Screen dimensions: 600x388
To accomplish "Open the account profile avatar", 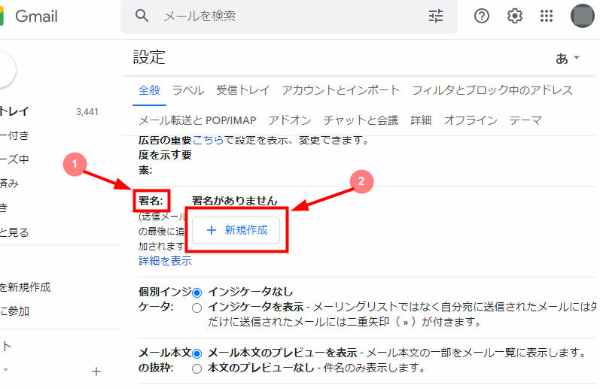I will point(582,16).
